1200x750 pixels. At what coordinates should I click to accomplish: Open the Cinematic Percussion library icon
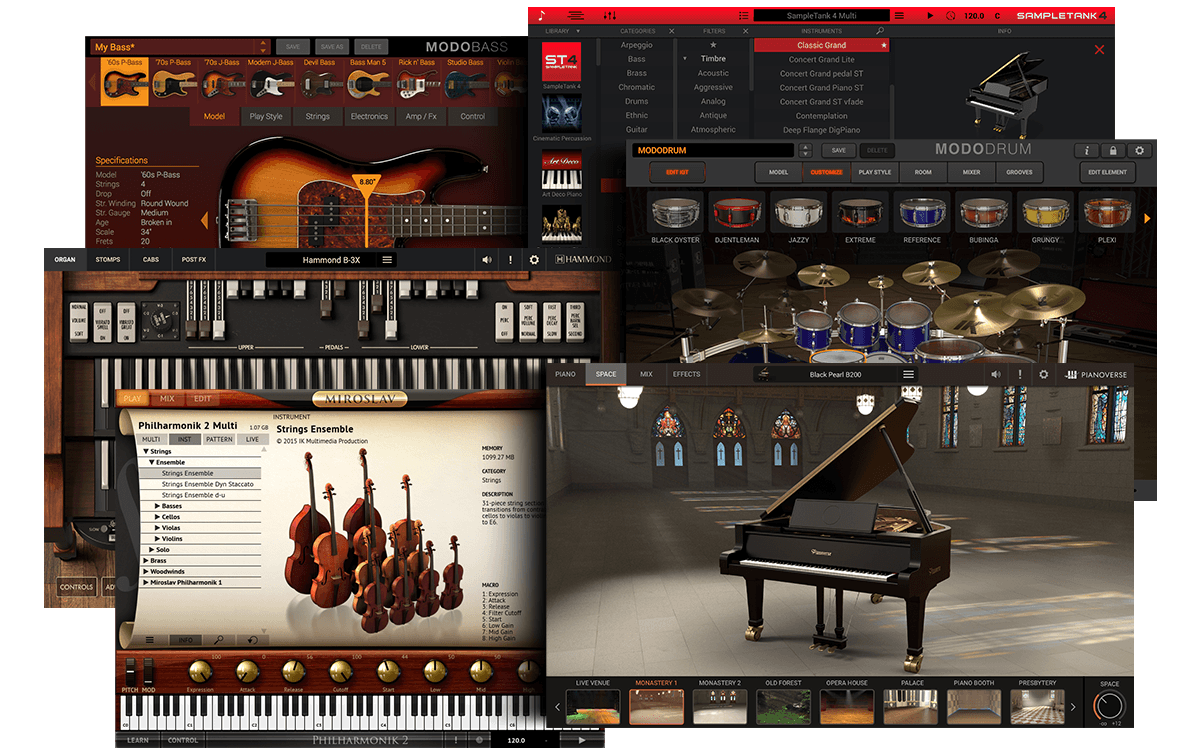click(560, 112)
